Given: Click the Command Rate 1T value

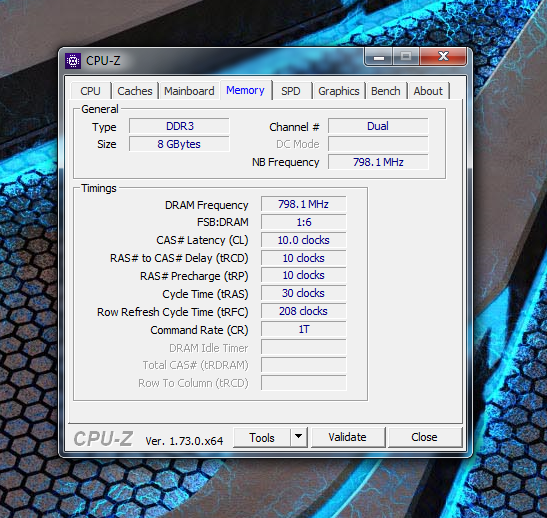Looking at the screenshot, I should point(304,329).
